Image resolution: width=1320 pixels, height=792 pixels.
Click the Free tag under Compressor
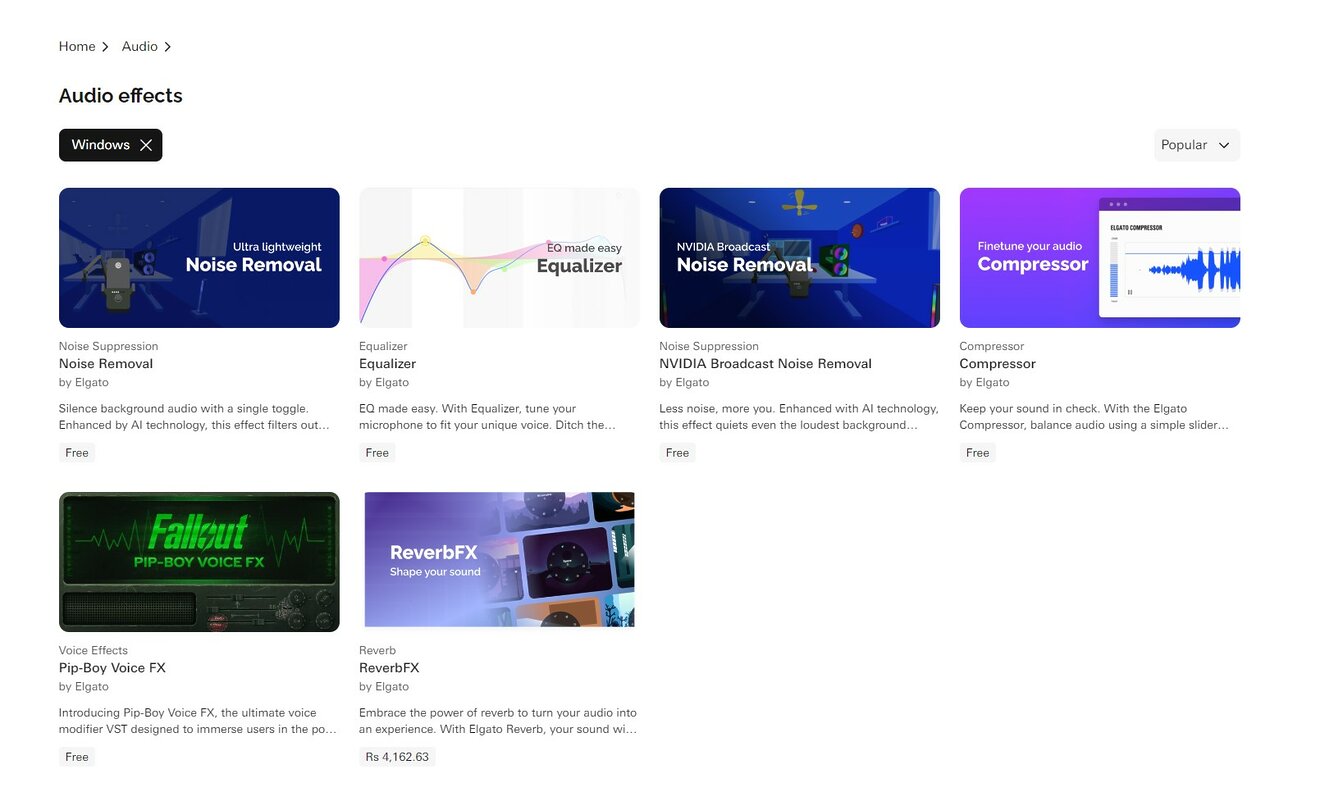(x=977, y=453)
